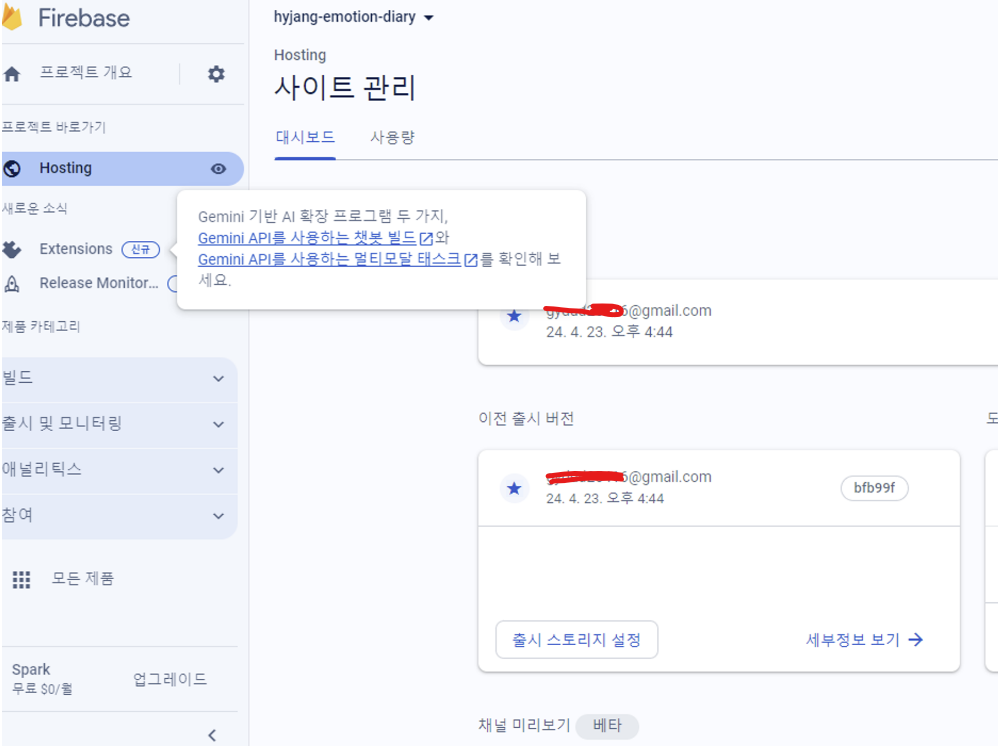Expand the 출시 및 모니터링 category
The image size is (1000, 746).
coord(119,424)
